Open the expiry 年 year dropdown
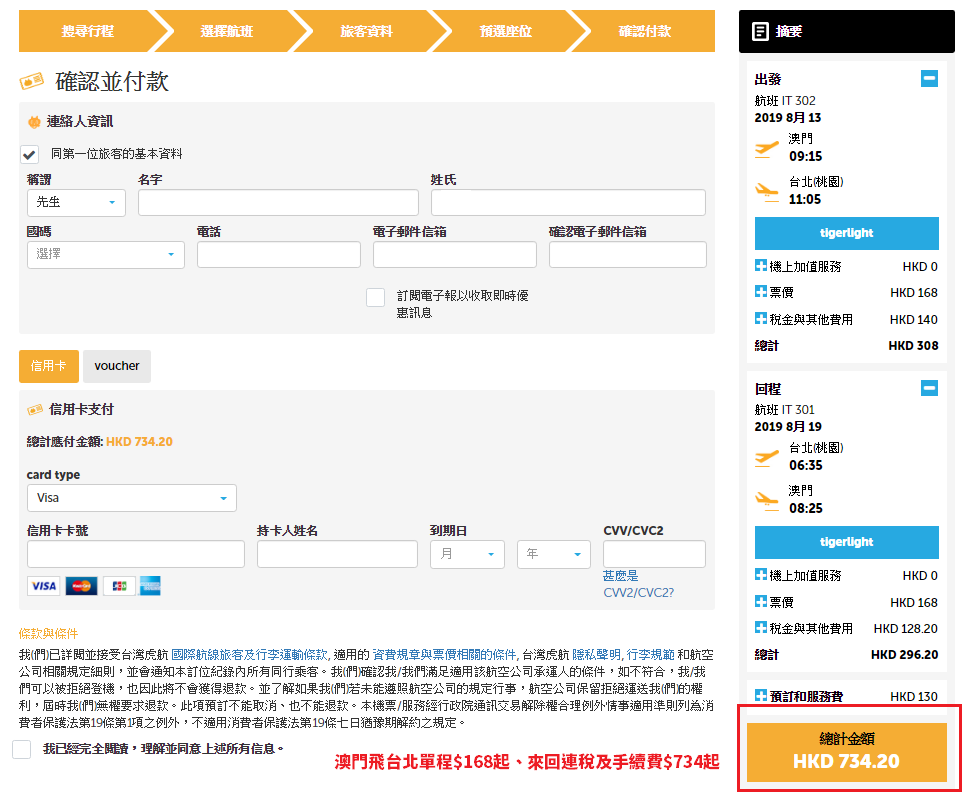 coord(554,554)
